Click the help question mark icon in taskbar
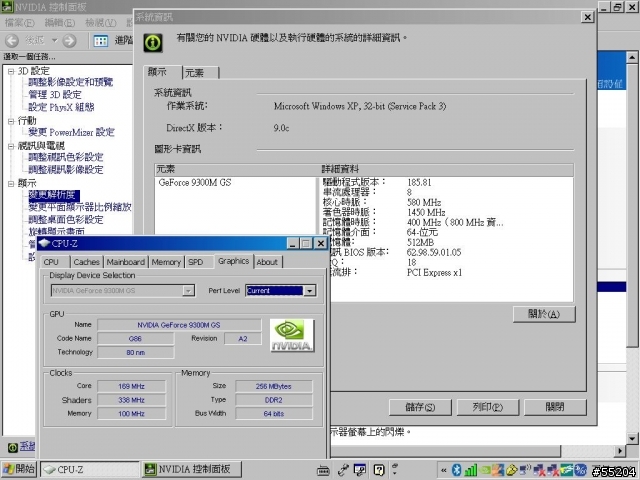 click(x=379, y=470)
